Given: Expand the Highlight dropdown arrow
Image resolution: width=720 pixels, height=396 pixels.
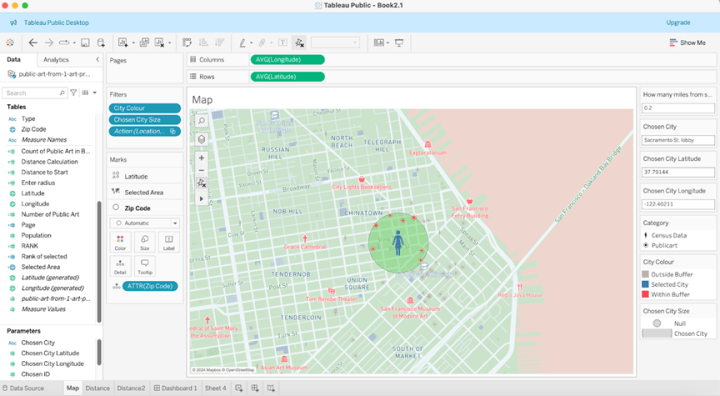Looking at the screenshot, I should (x=251, y=43).
